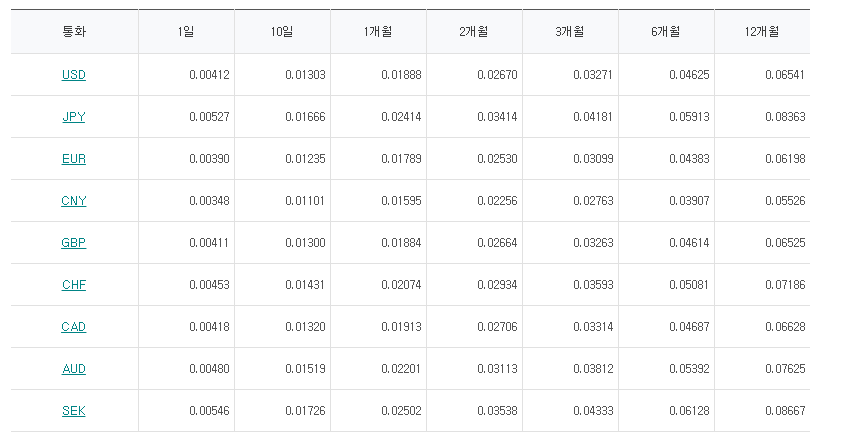Select AUD 12개월 value 0.07625
Image resolution: width=843 pixels, height=432 pixels.
tap(785, 369)
